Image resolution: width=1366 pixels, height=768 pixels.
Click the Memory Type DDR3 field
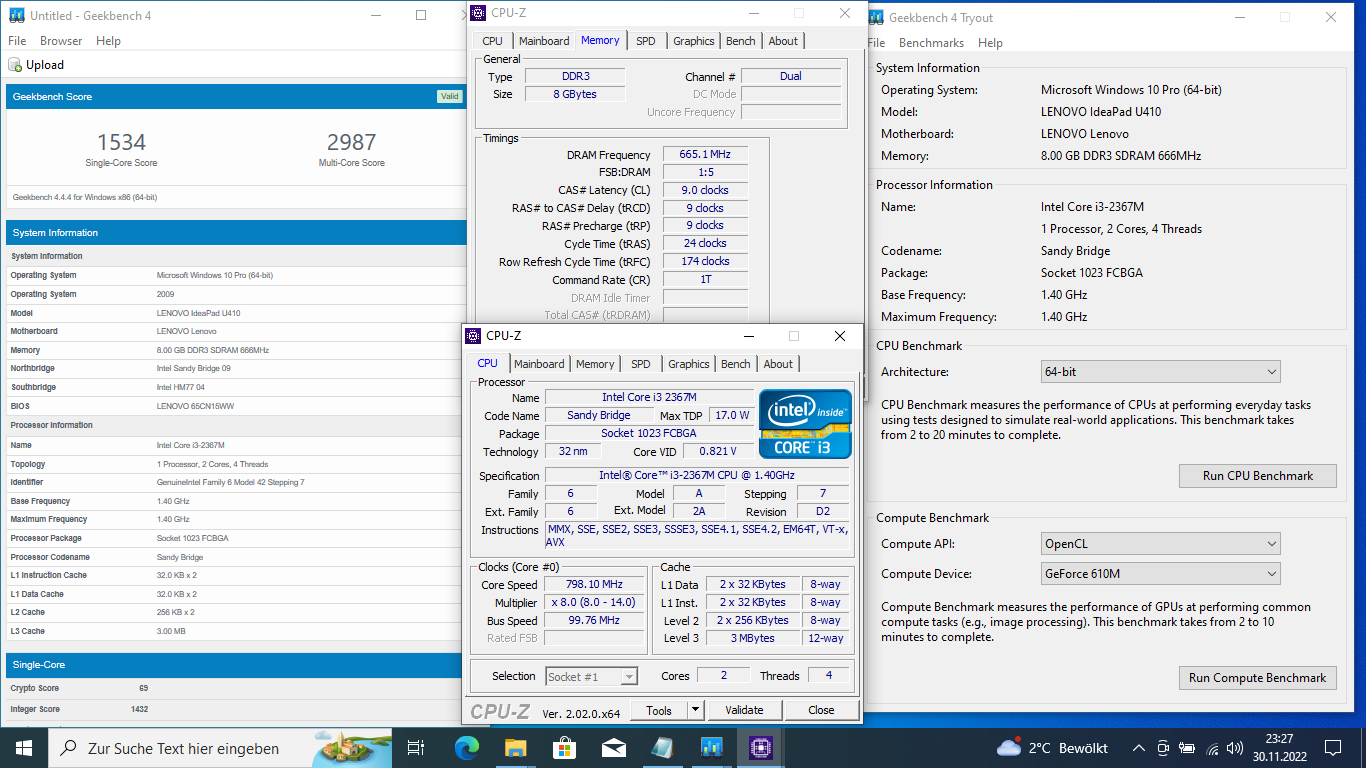tap(575, 76)
